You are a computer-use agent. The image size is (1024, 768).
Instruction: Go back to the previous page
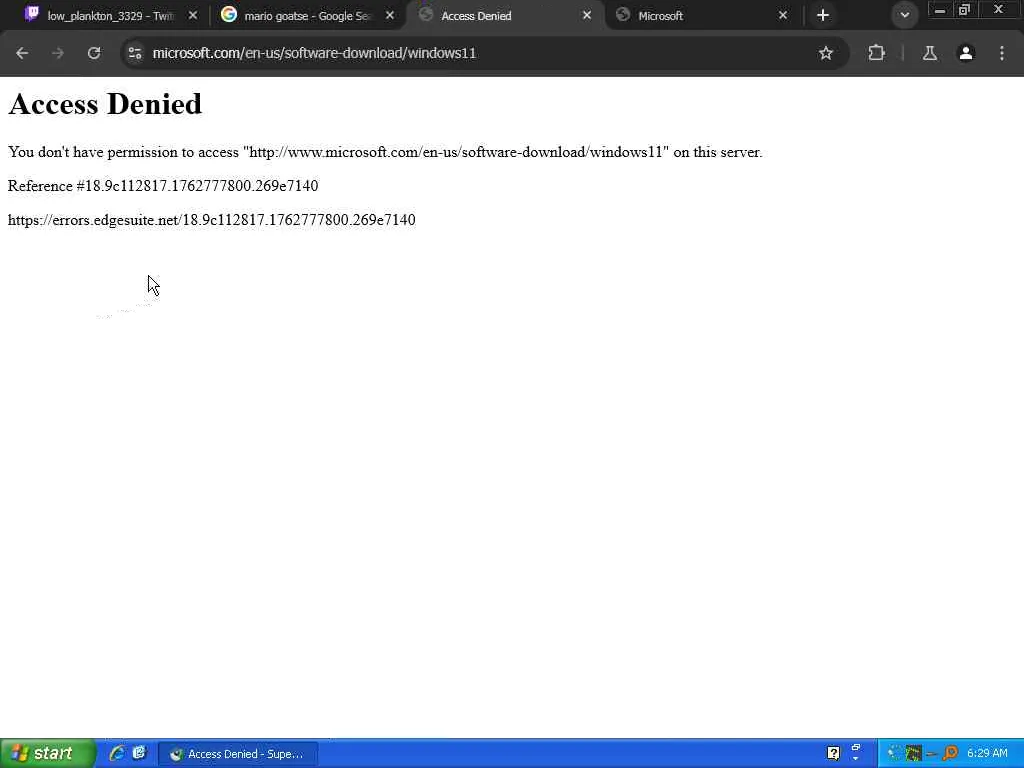coord(22,53)
